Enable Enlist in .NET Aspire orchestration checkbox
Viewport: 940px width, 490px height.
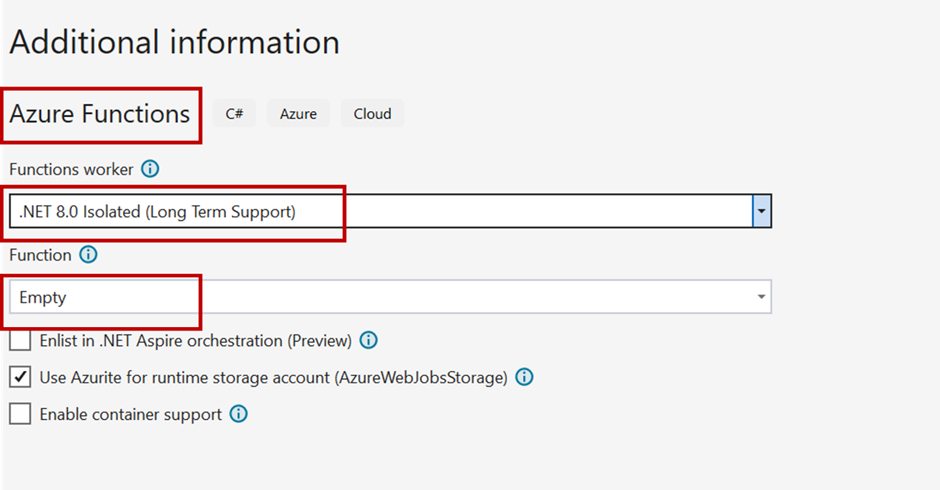point(20,341)
